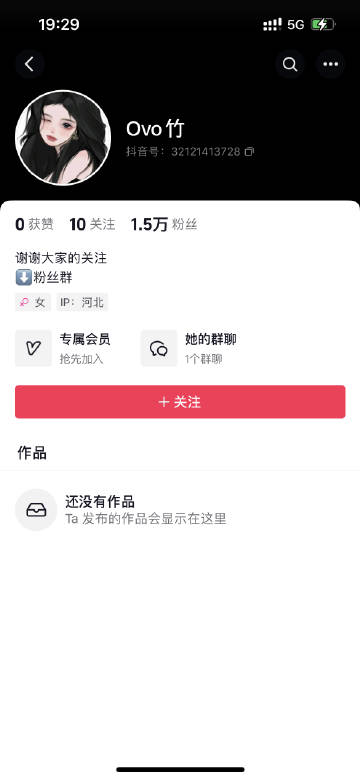Open the profile avatar picture
This screenshot has width=360, height=779.
63,138
